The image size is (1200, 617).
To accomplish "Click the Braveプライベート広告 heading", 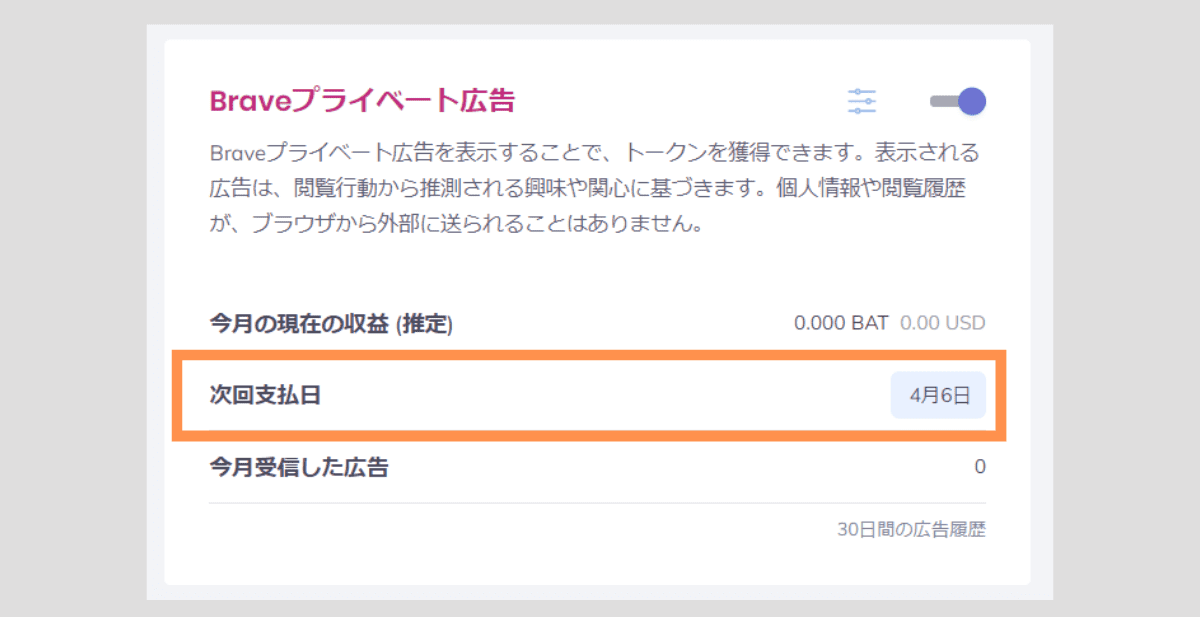I will coord(362,101).
